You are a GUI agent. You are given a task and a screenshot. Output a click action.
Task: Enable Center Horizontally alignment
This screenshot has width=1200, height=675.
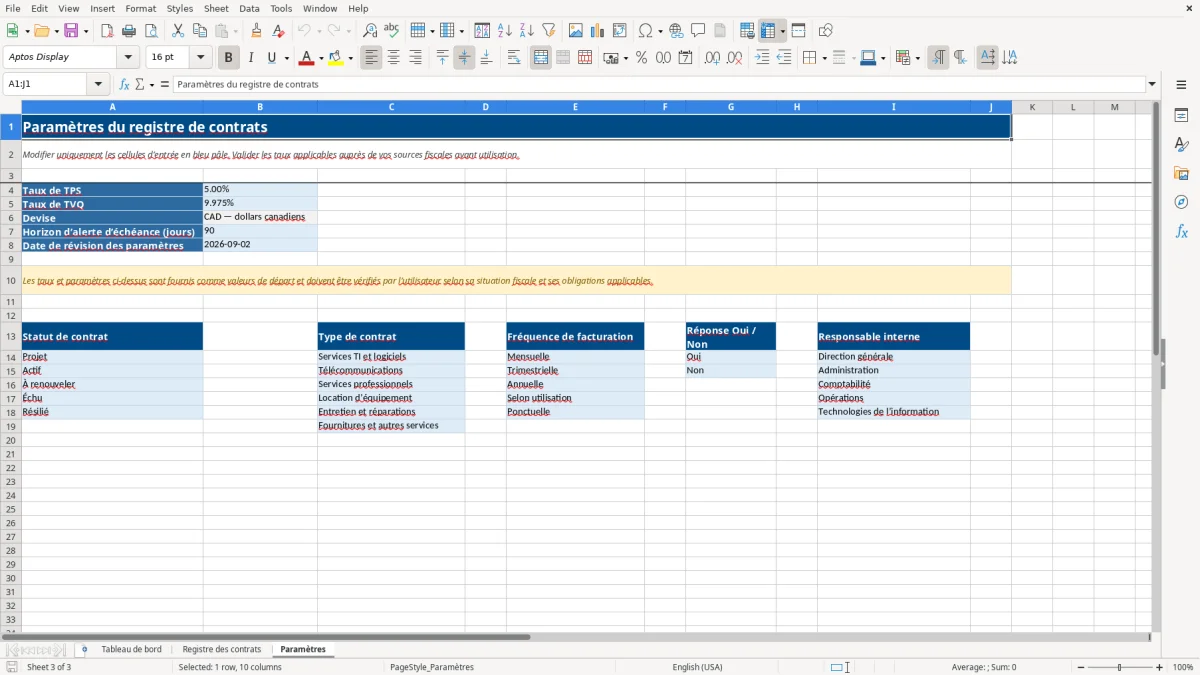click(393, 58)
